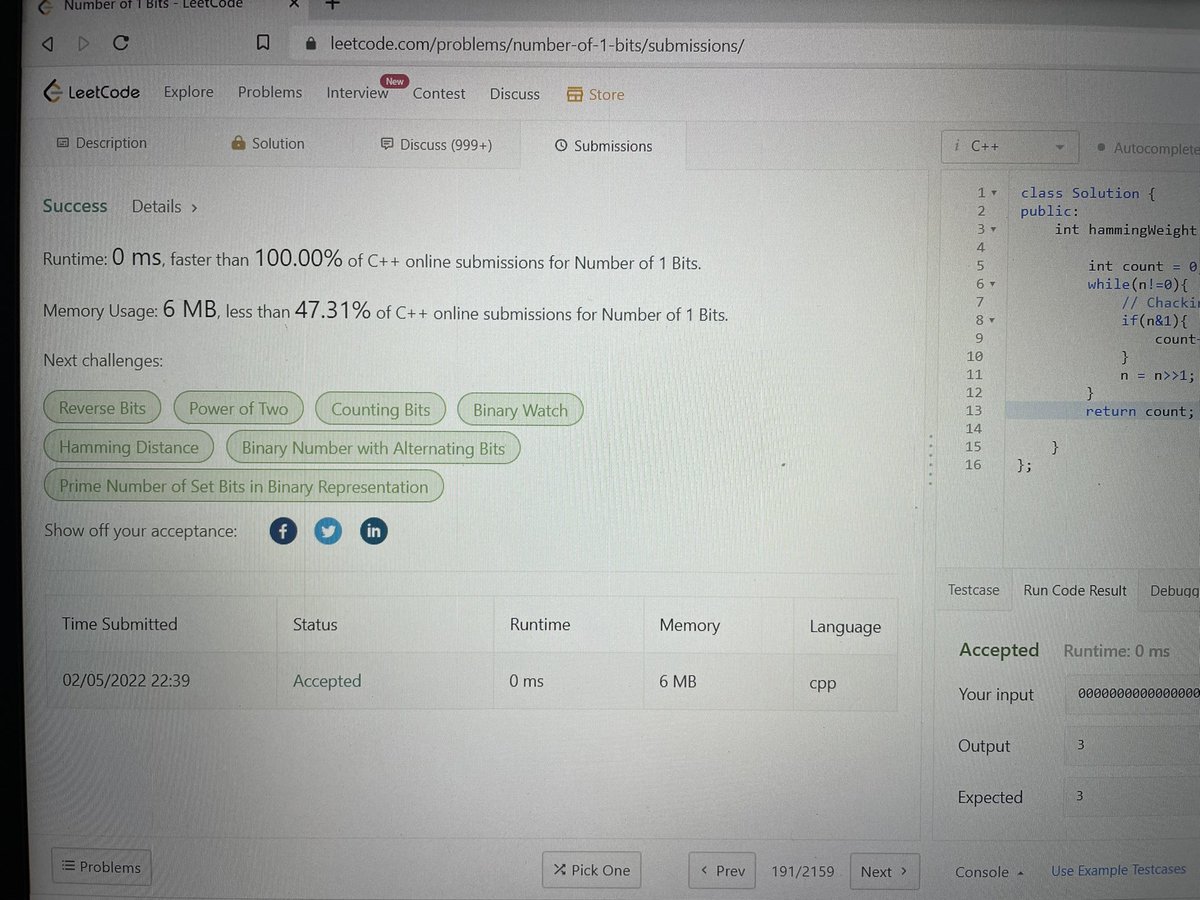Click the 02/05/2022 22:39 submission time
The height and width of the screenshot is (900, 1200).
pyautogui.click(x=126, y=680)
